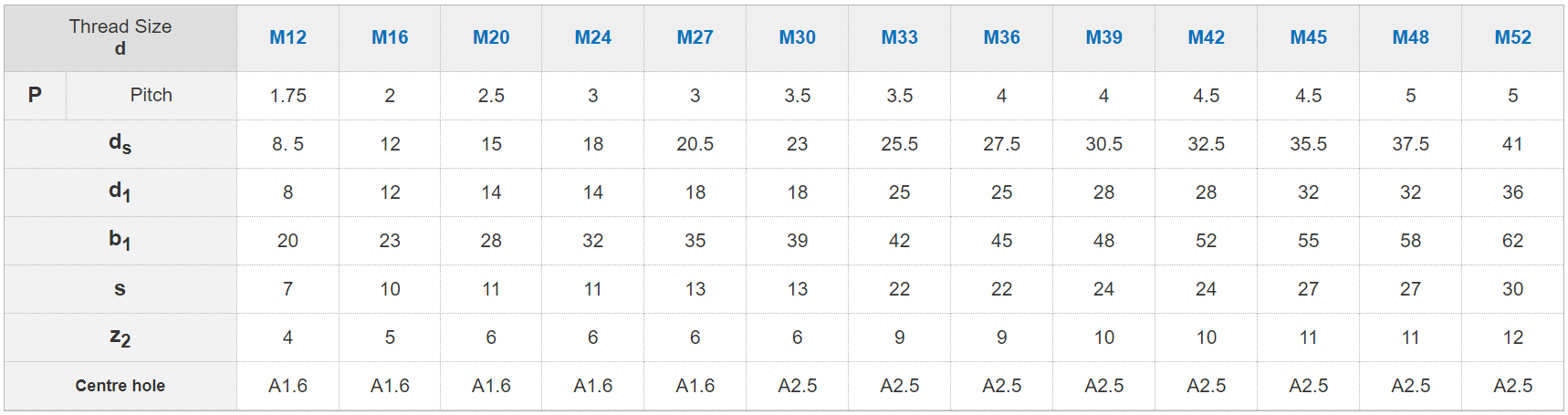Select the M48 header link
This screenshot has height=415, width=1568.
[1411, 37]
